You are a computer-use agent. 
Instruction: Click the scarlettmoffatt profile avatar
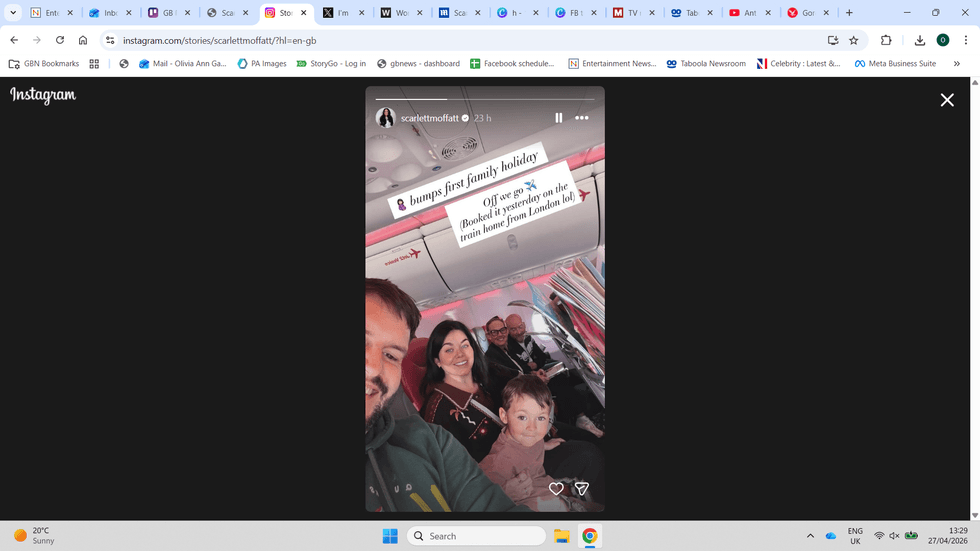(385, 118)
